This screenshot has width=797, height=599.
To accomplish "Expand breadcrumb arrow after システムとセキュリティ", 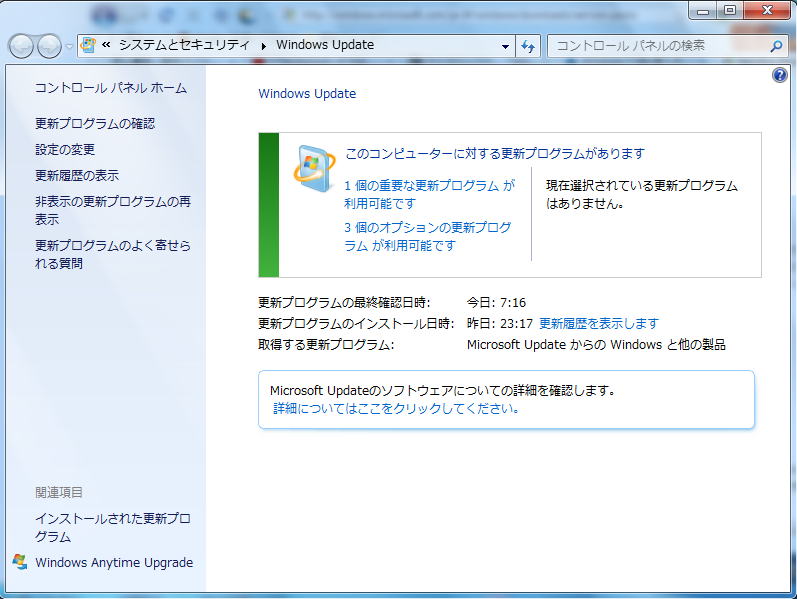I will pos(263,46).
